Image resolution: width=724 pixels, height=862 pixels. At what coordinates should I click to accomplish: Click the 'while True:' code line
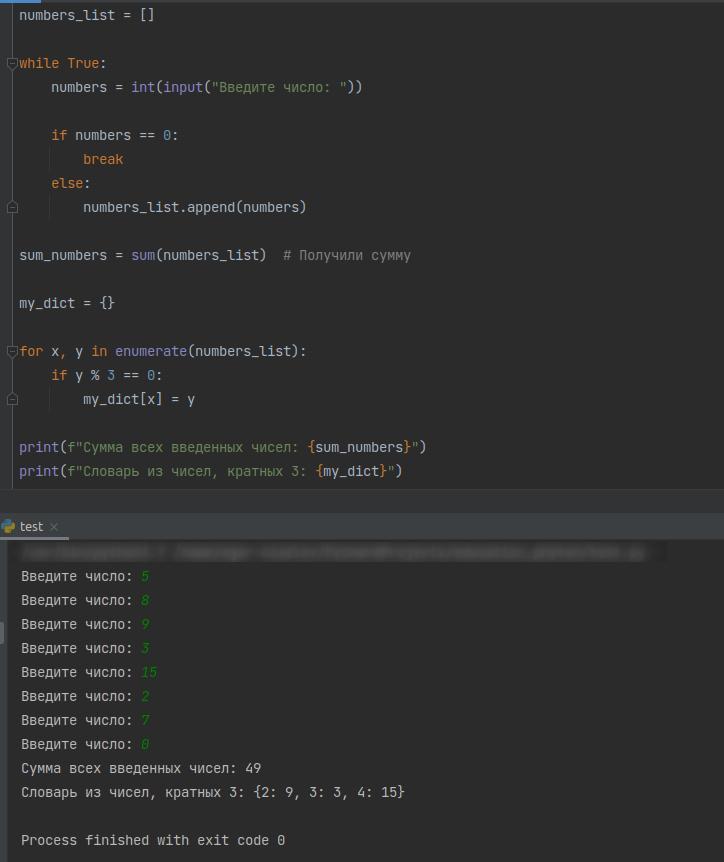(63, 63)
